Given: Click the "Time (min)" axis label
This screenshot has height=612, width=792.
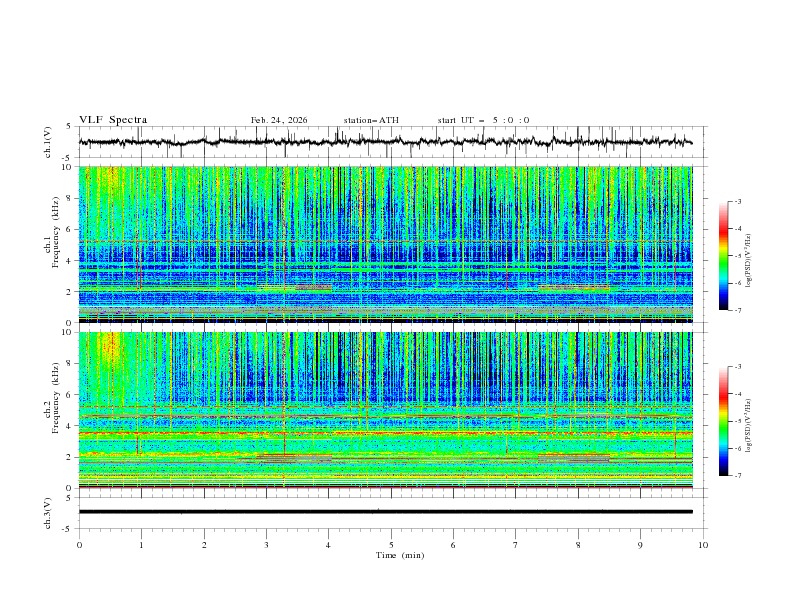Looking at the screenshot, I should 400,555.
